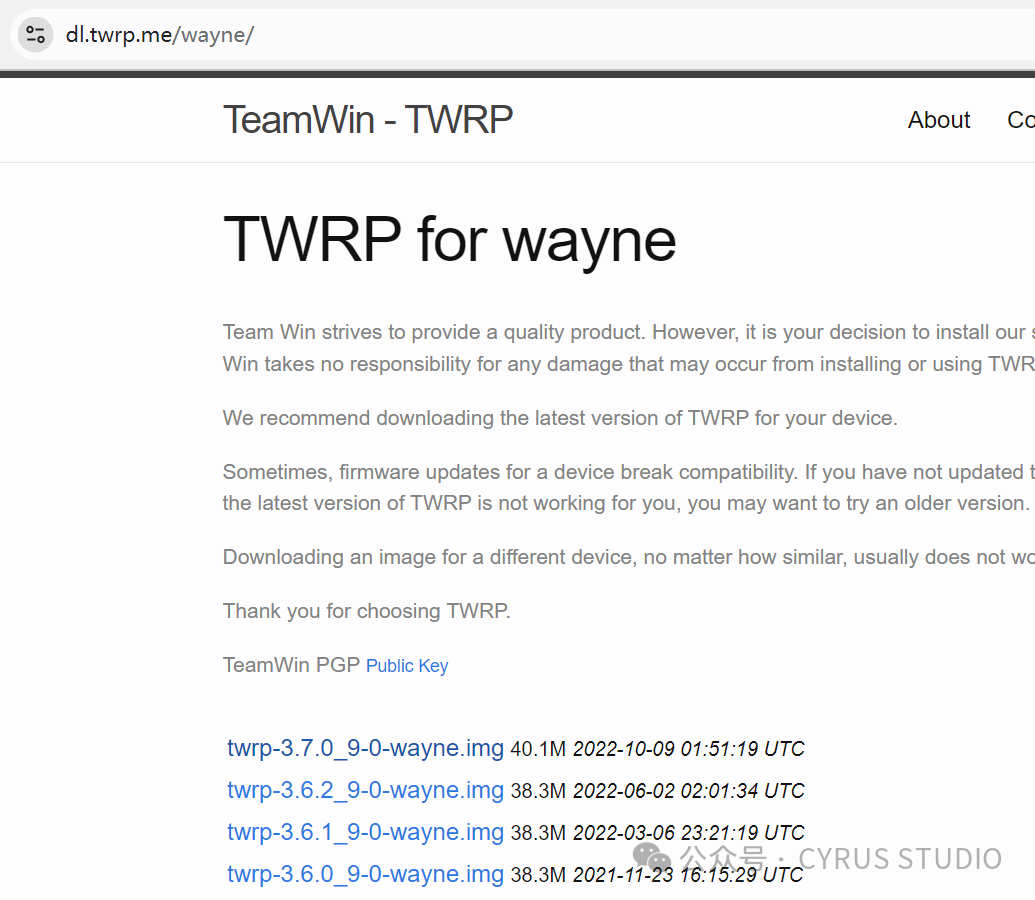
Task: Download twrp-3.6.1_9-0-wayne.img
Action: [365, 832]
